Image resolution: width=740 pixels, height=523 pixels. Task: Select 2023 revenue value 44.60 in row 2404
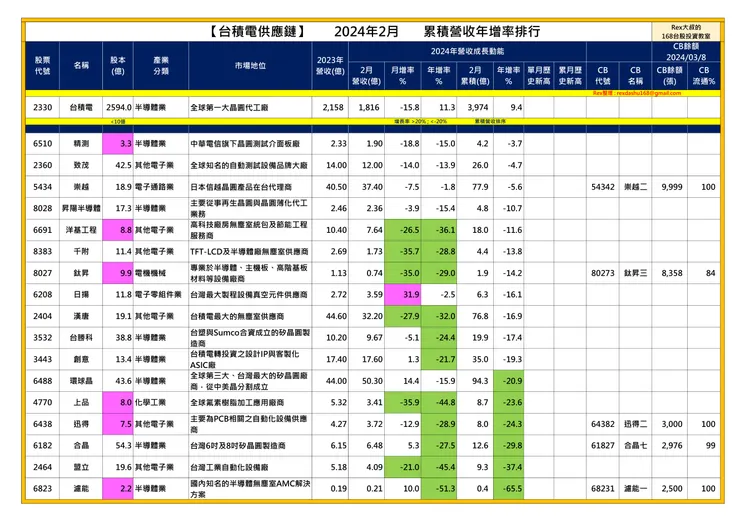point(330,316)
